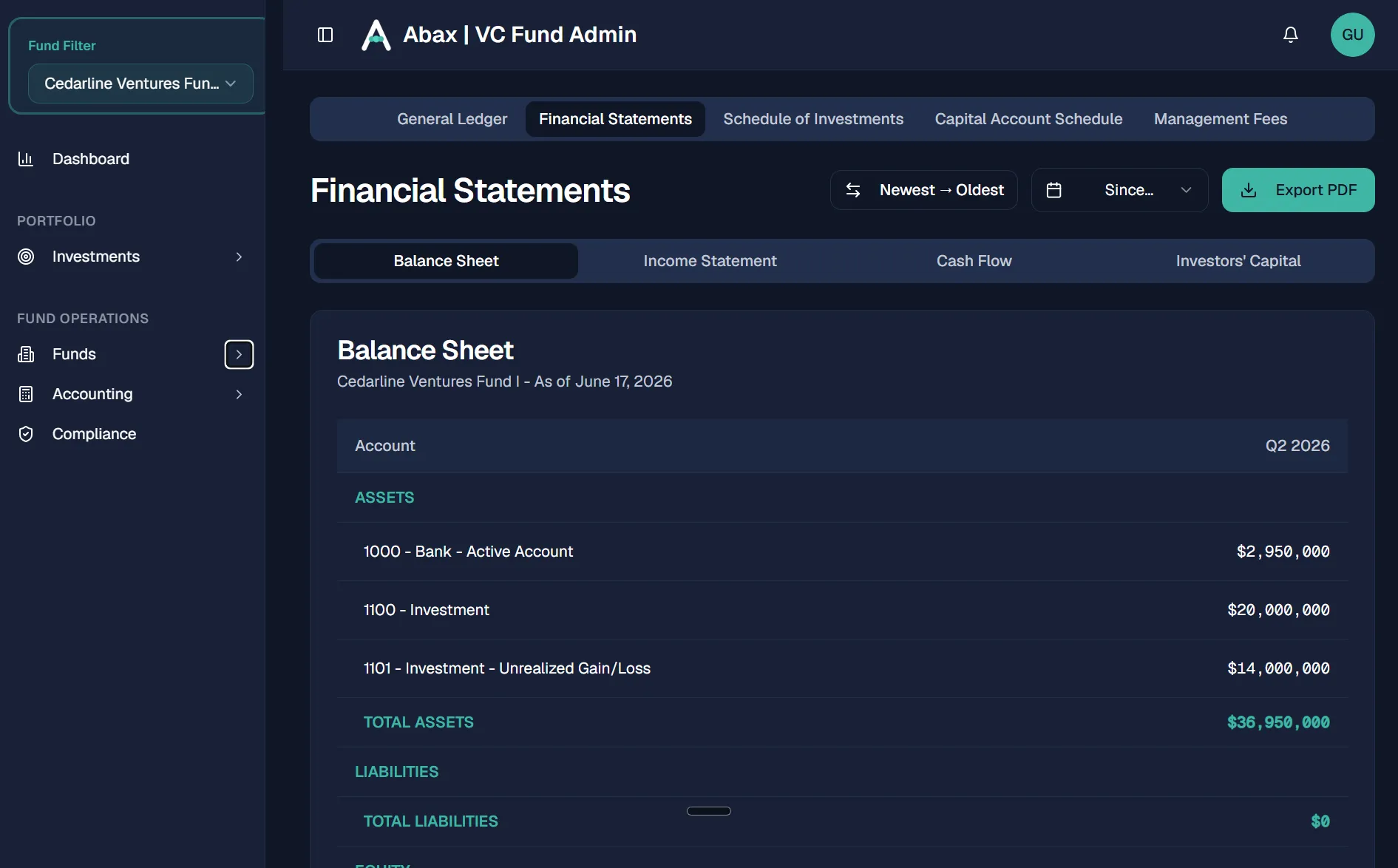Screen dimensions: 1398x868
Task: Switch to Income Statement sub-tab
Action: click(710, 261)
